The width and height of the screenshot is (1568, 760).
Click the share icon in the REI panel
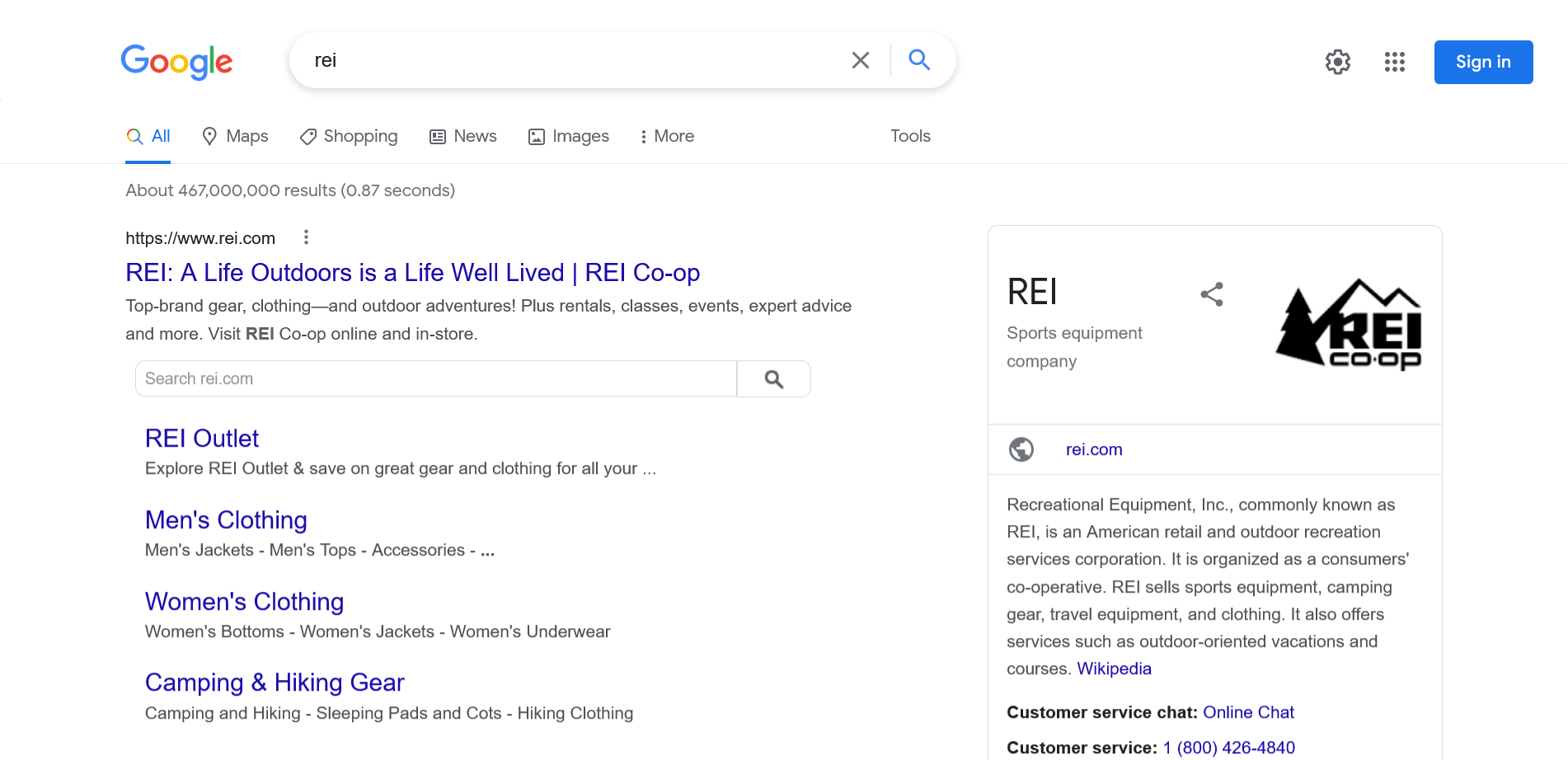(1212, 293)
